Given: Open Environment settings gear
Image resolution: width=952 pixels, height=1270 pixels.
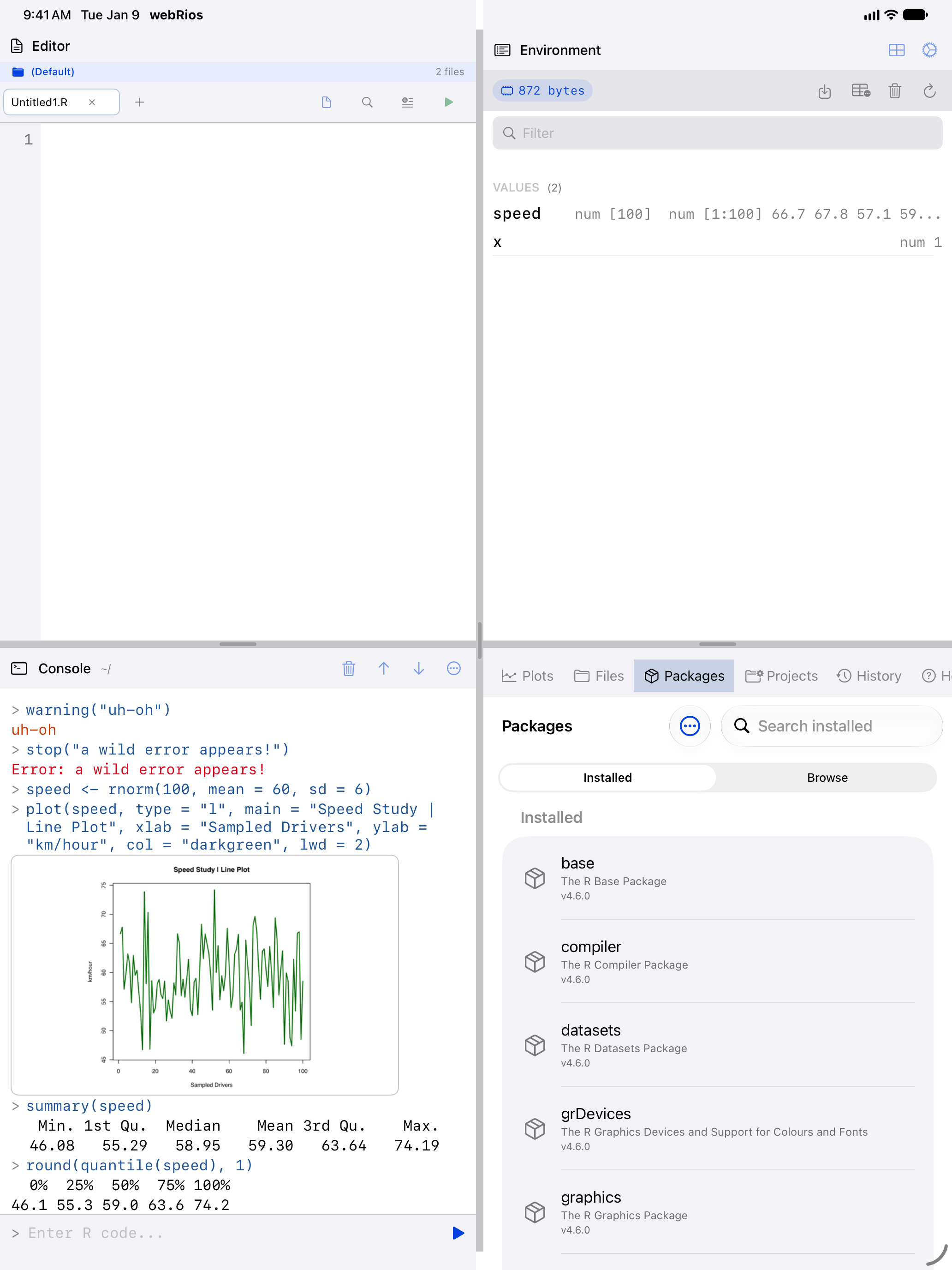Looking at the screenshot, I should pyautogui.click(x=929, y=50).
